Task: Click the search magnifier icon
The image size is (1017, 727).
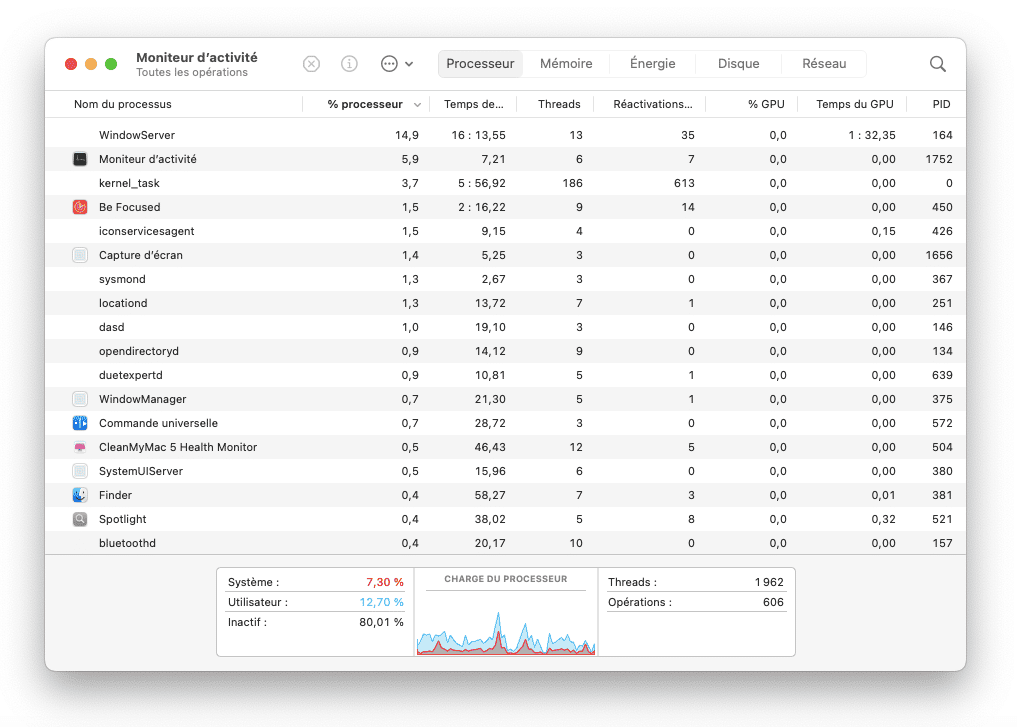Action: tap(937, 64)
